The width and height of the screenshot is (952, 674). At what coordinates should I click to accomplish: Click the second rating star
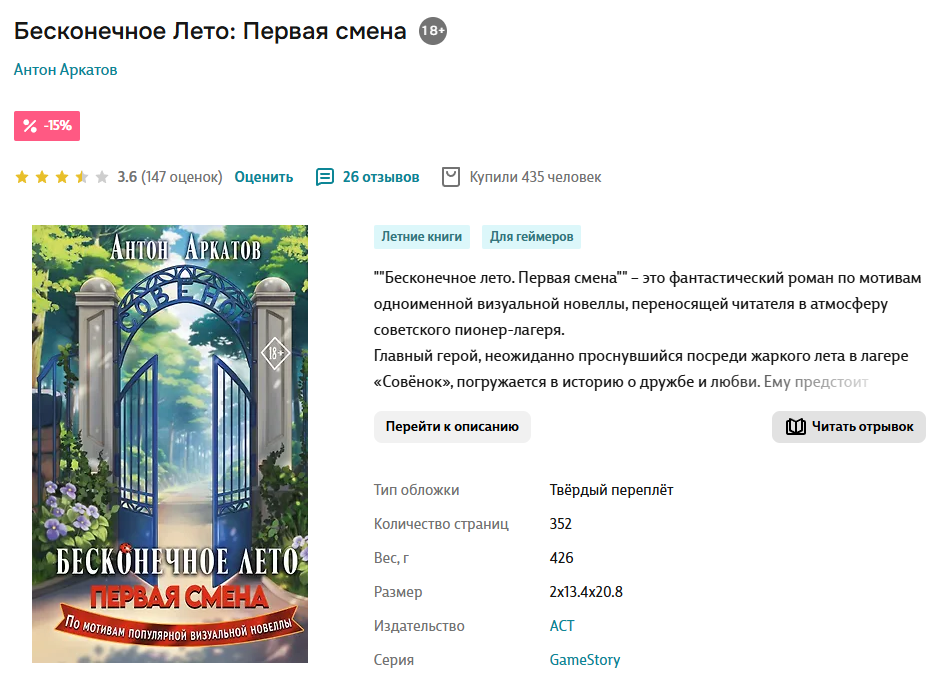pyautogui.click(x=42, y=177)
